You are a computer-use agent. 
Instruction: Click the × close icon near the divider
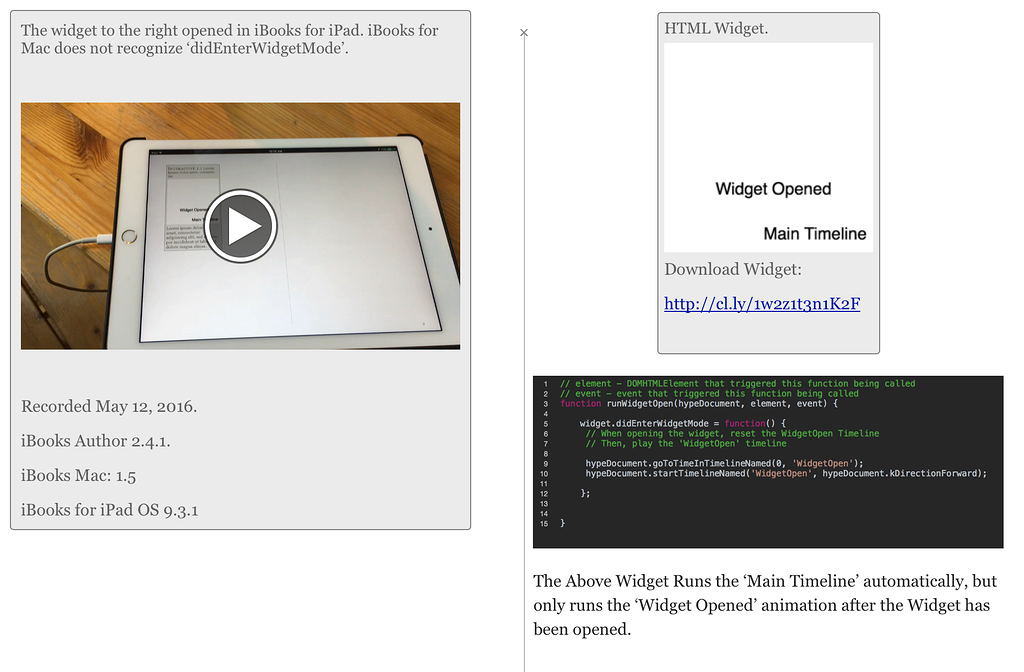point(523,33)
